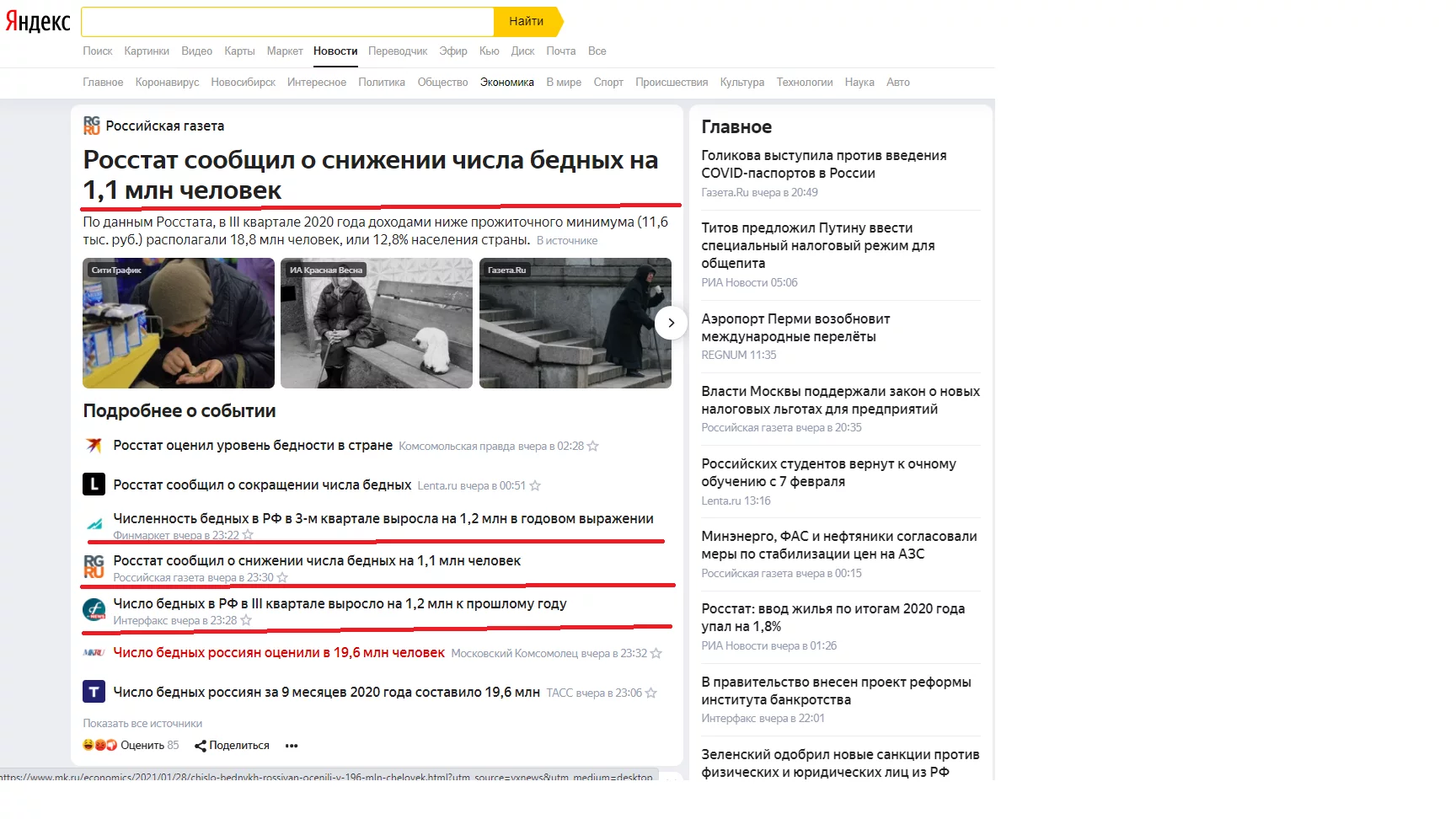Open Титов предложил Путину налоговый режим article

coord(818,245)
